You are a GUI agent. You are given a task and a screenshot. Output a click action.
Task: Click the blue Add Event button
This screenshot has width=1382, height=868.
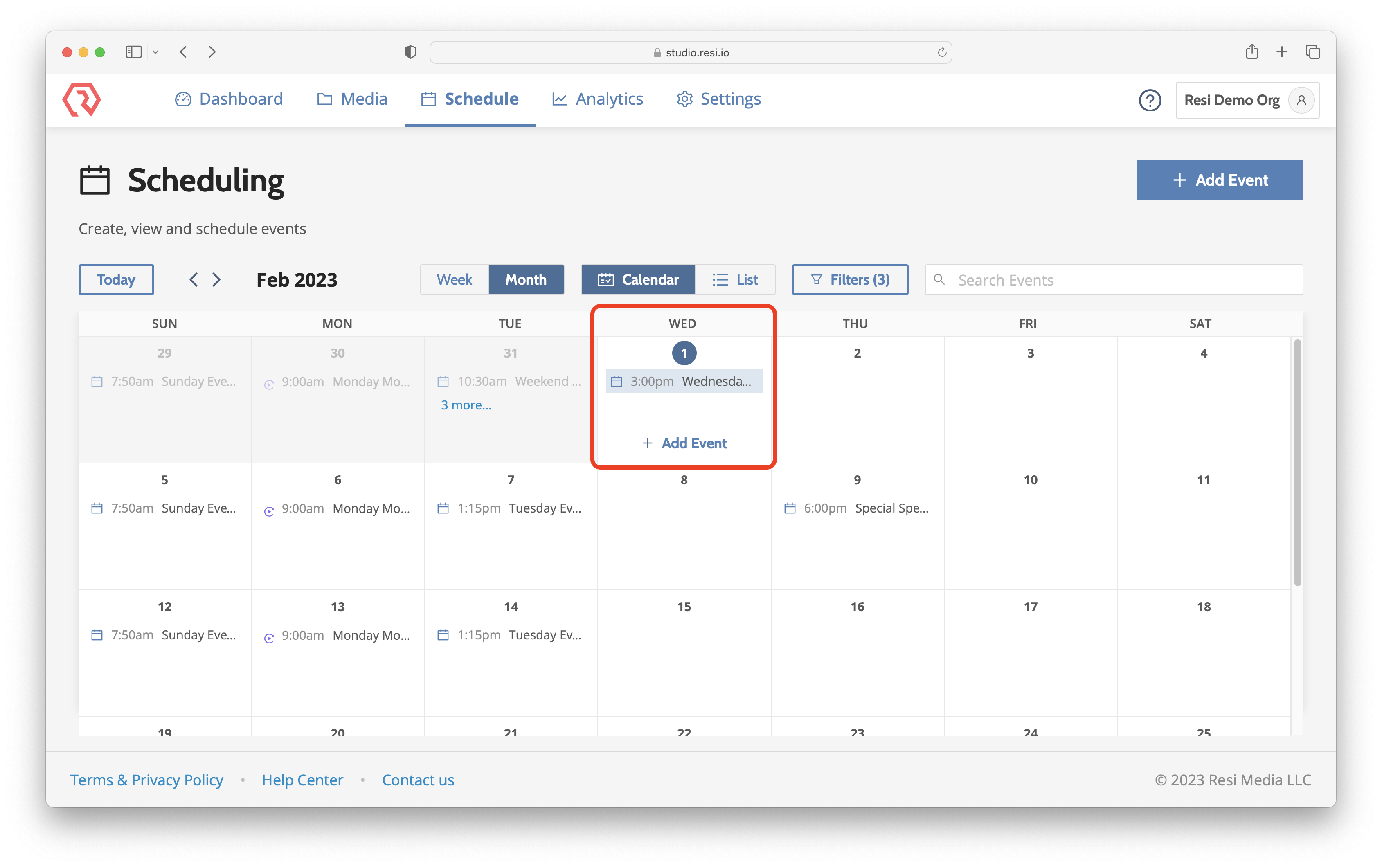[1219, 180]
